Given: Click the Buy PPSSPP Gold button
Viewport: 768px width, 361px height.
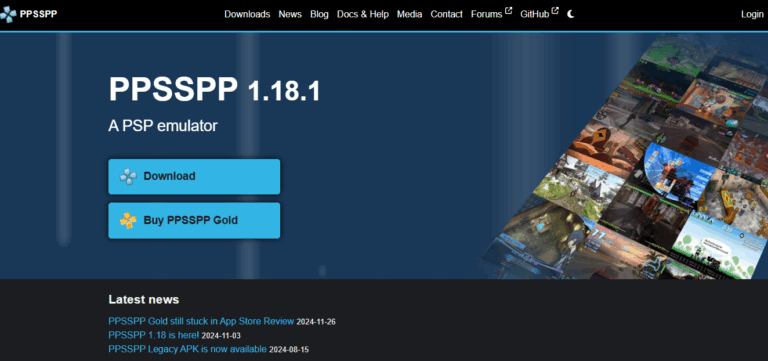Looking at the screenshot, I should [x=194, y=220].
